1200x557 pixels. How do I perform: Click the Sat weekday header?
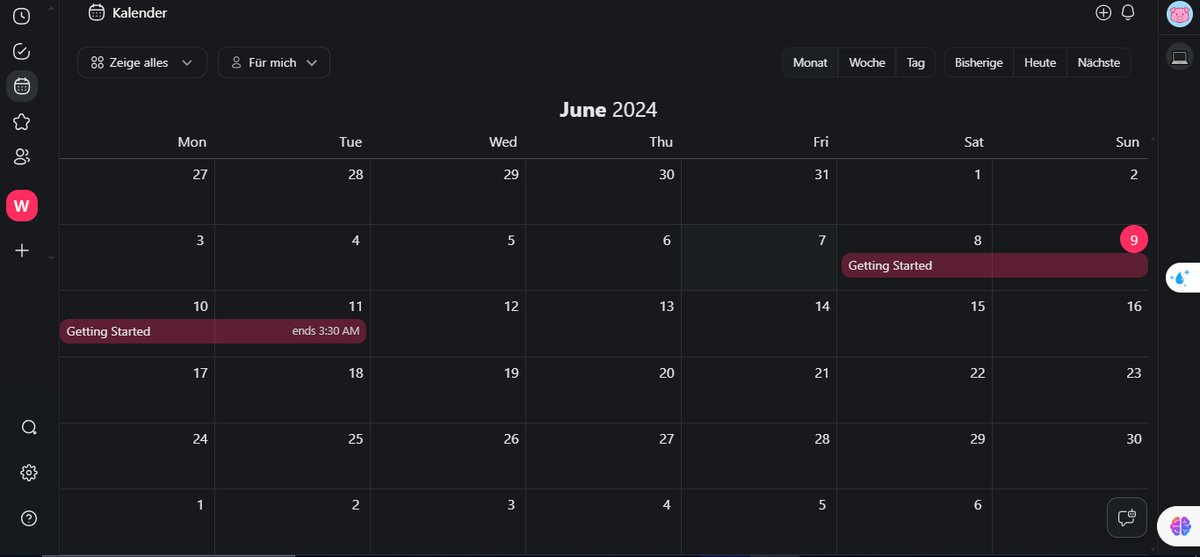[974, 142]
